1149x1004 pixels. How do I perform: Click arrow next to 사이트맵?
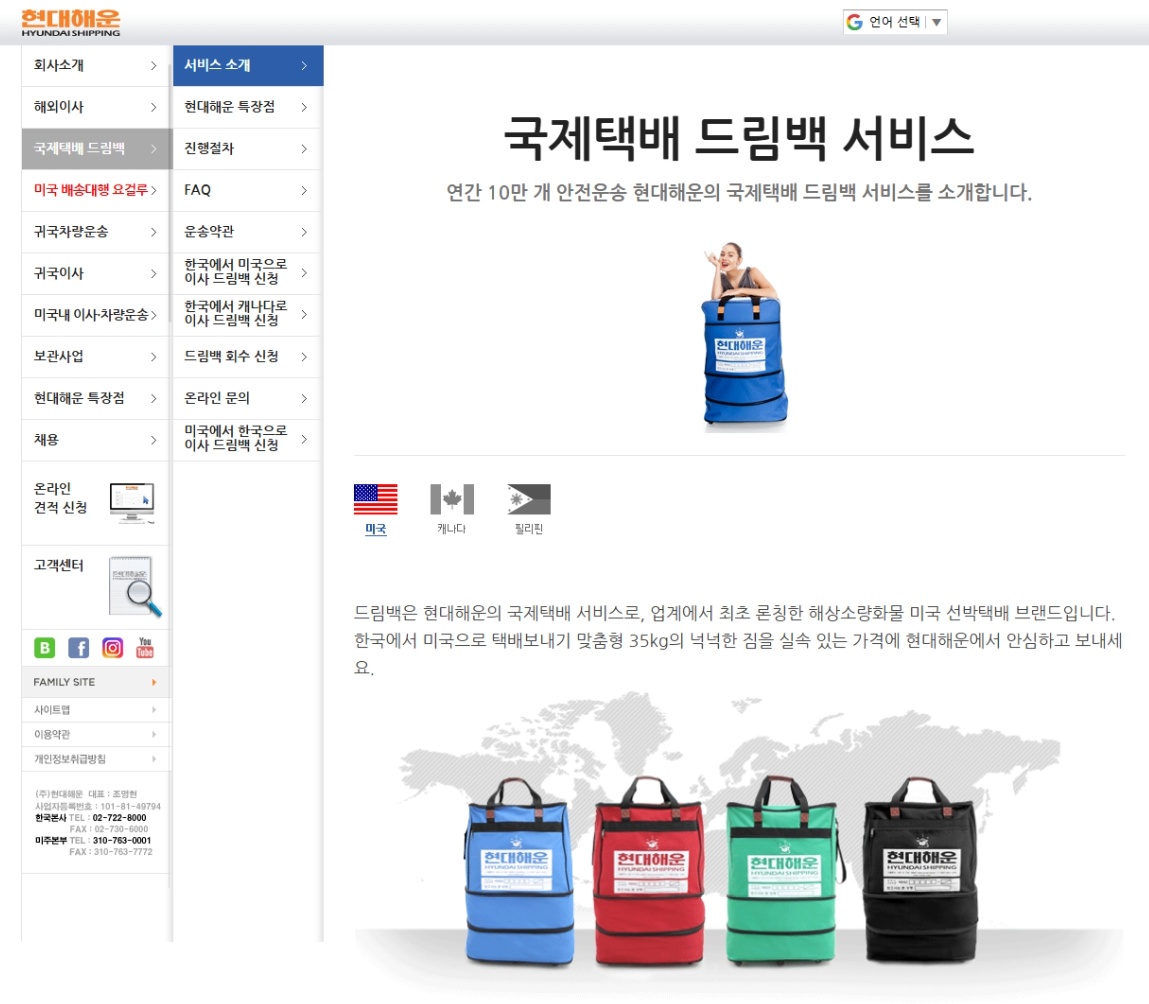click(154, 709)
